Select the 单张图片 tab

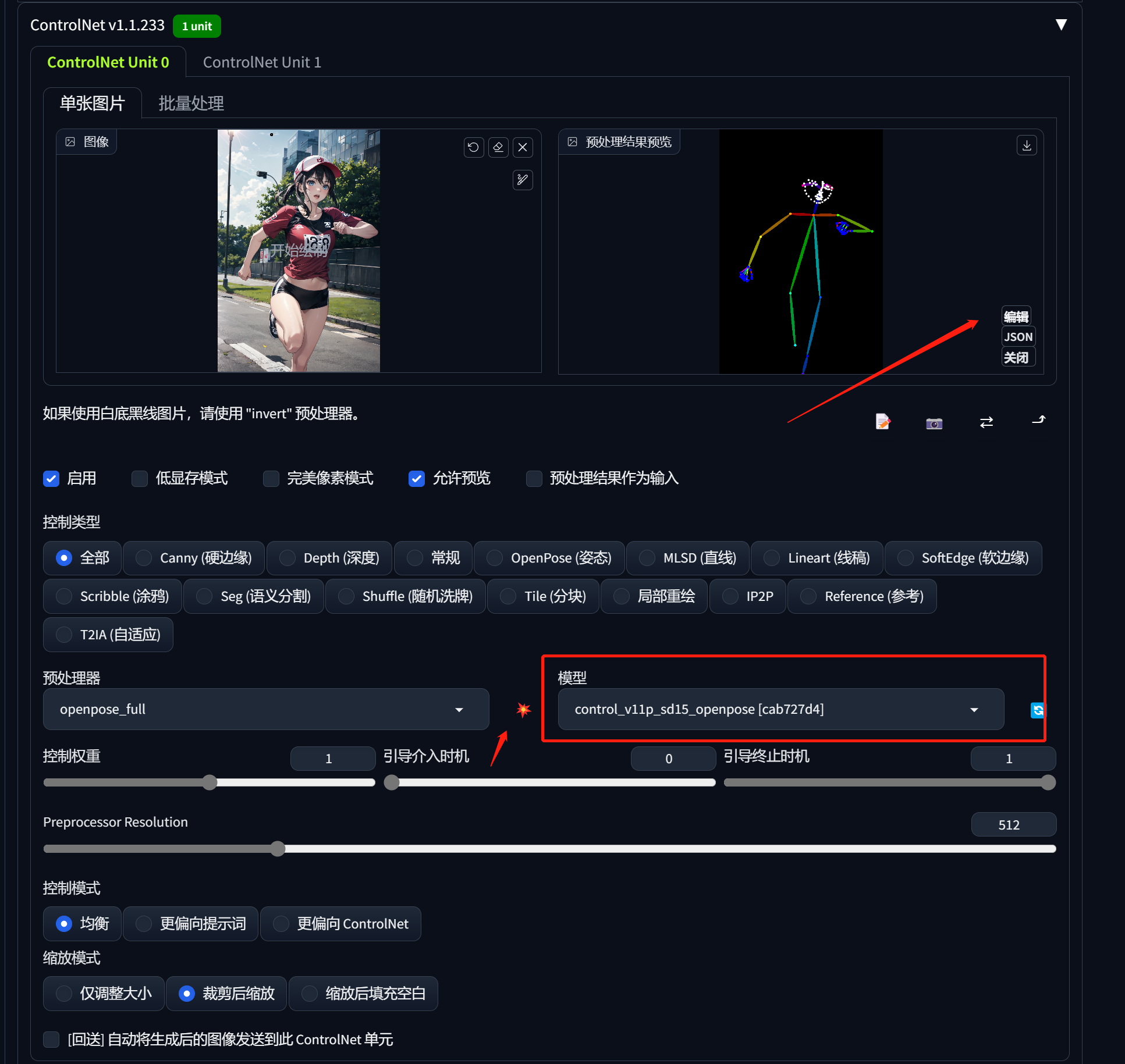tap(93, 103)
